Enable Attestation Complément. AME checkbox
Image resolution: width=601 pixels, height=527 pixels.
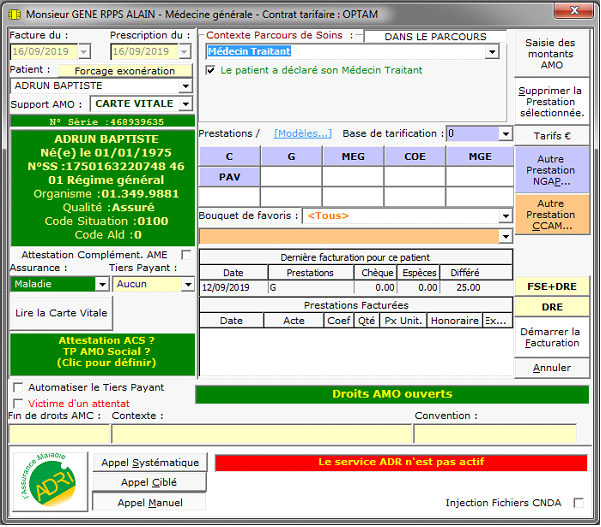(186, 255)
